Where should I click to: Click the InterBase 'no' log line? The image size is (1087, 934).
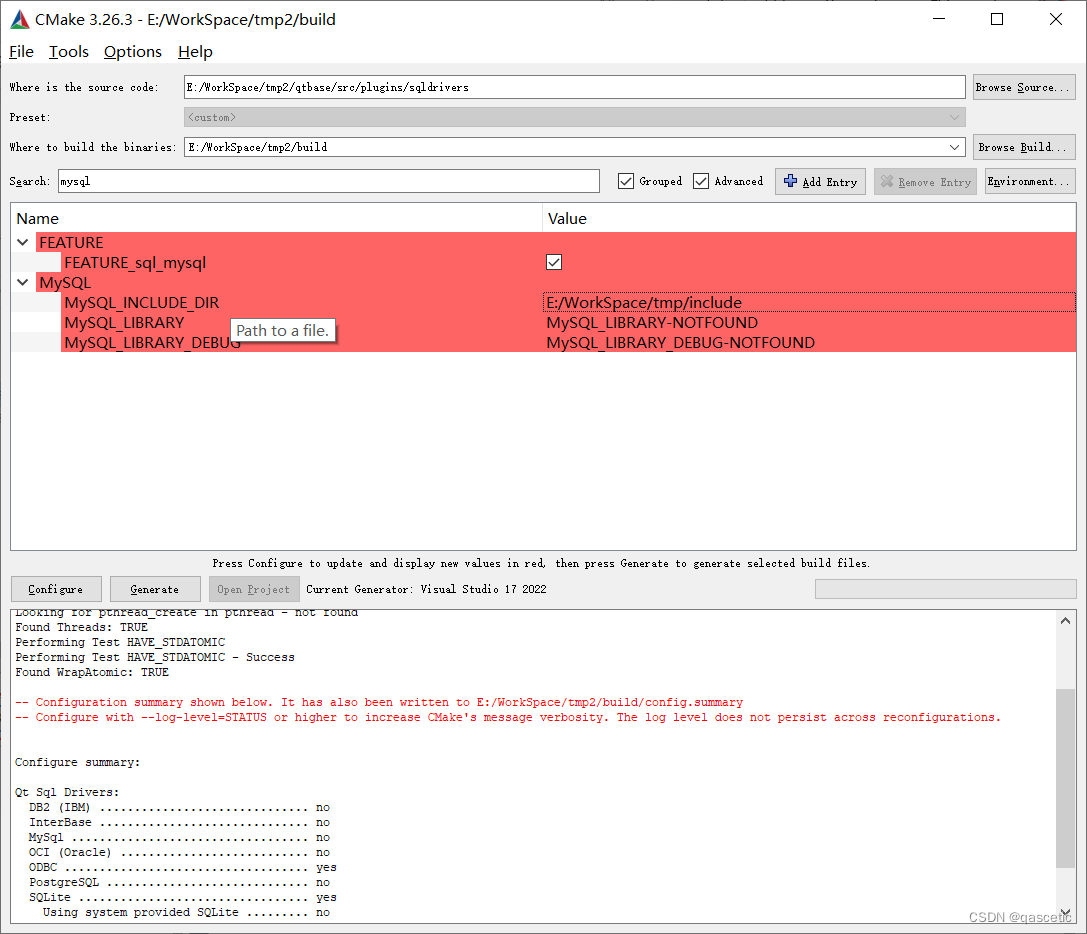[180, 822]
